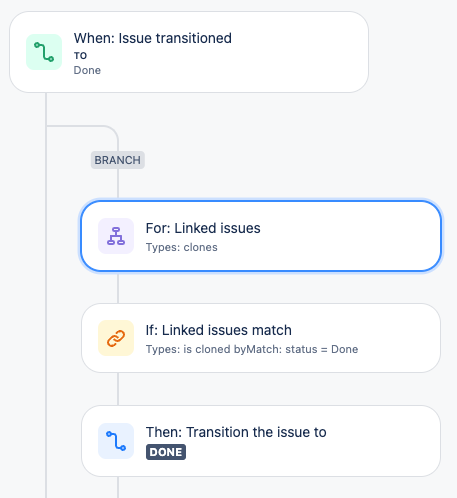This screenshot has height=498, width=457.
Task: Select the blue Transition issue action icon
Action: (116, 441)
